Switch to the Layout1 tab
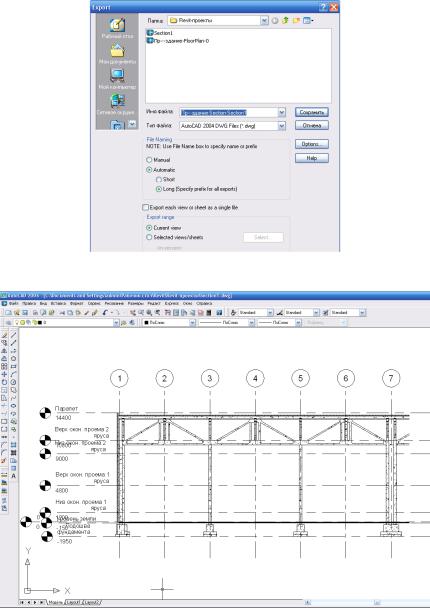The width and height of the screenshot is (430, 608). (x=74, y=602)
